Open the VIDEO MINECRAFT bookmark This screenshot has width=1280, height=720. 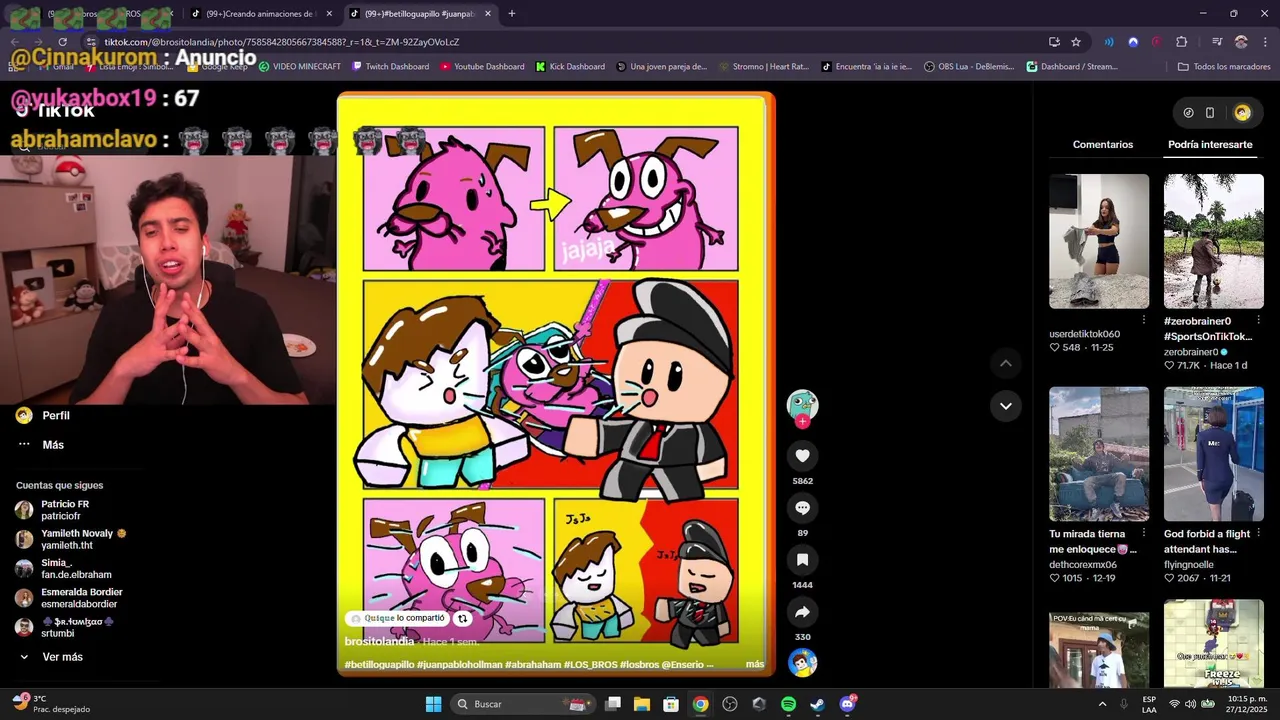[300, 67]
